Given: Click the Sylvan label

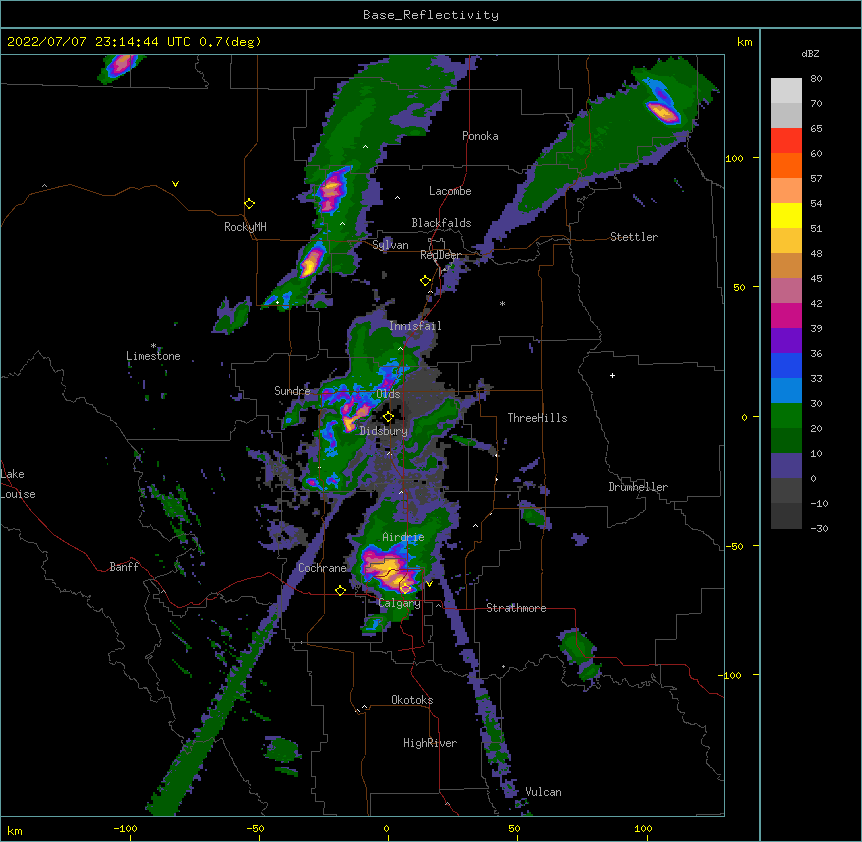Looking at the screenshot, I should click(390, 245).
